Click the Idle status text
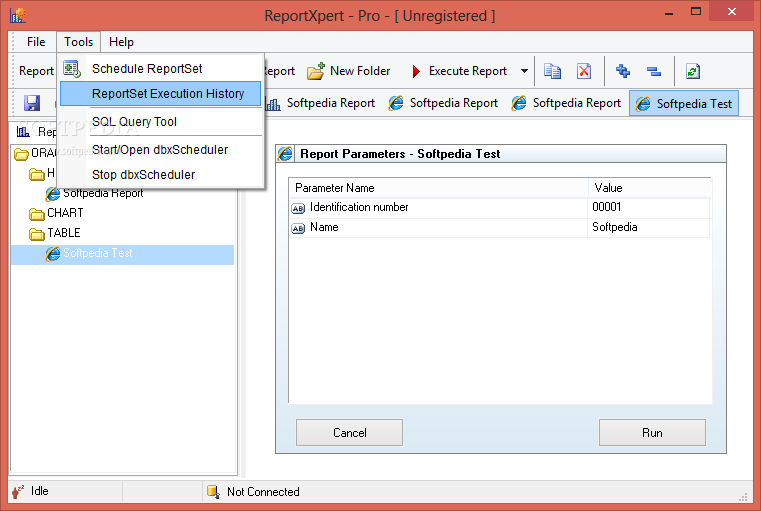 click(x=39, y=491)
